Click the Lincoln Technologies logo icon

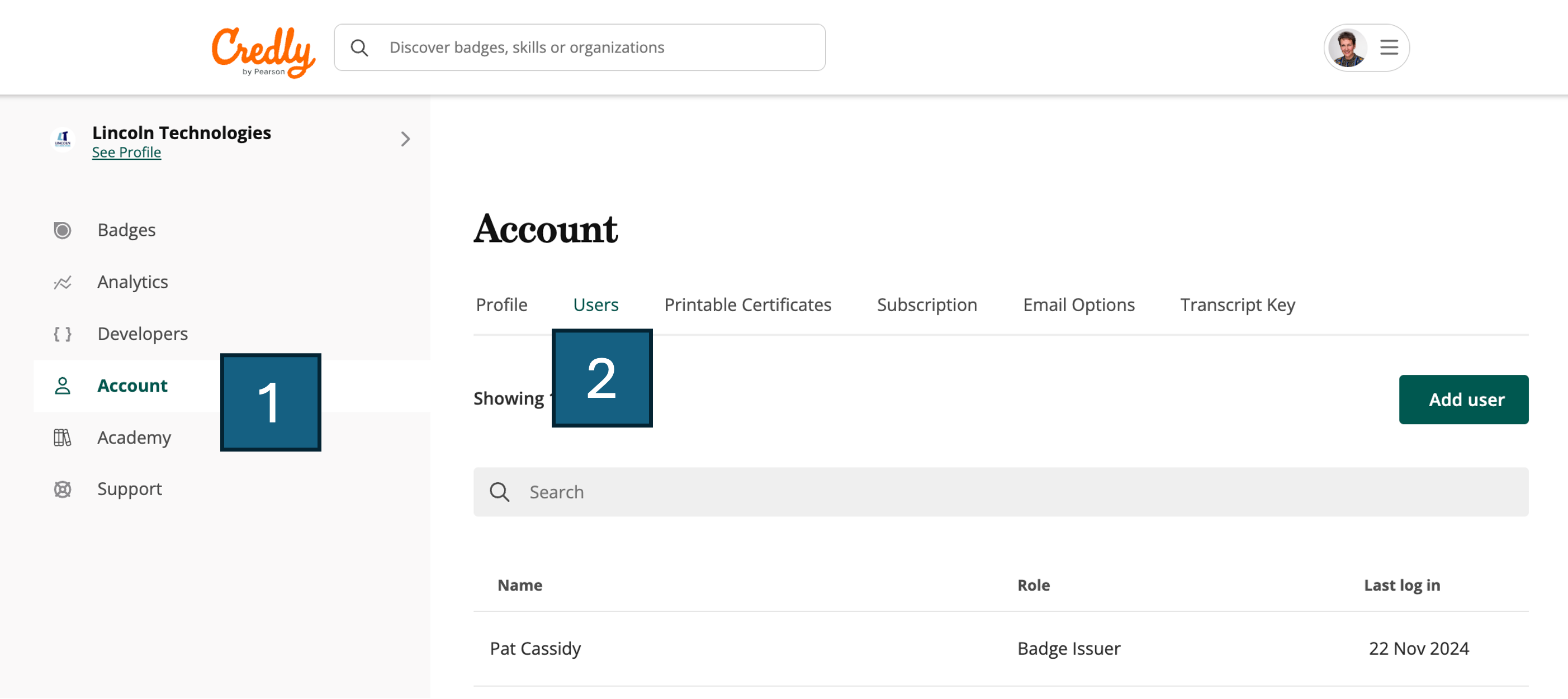pyautogui.click(x=63, y=139)
